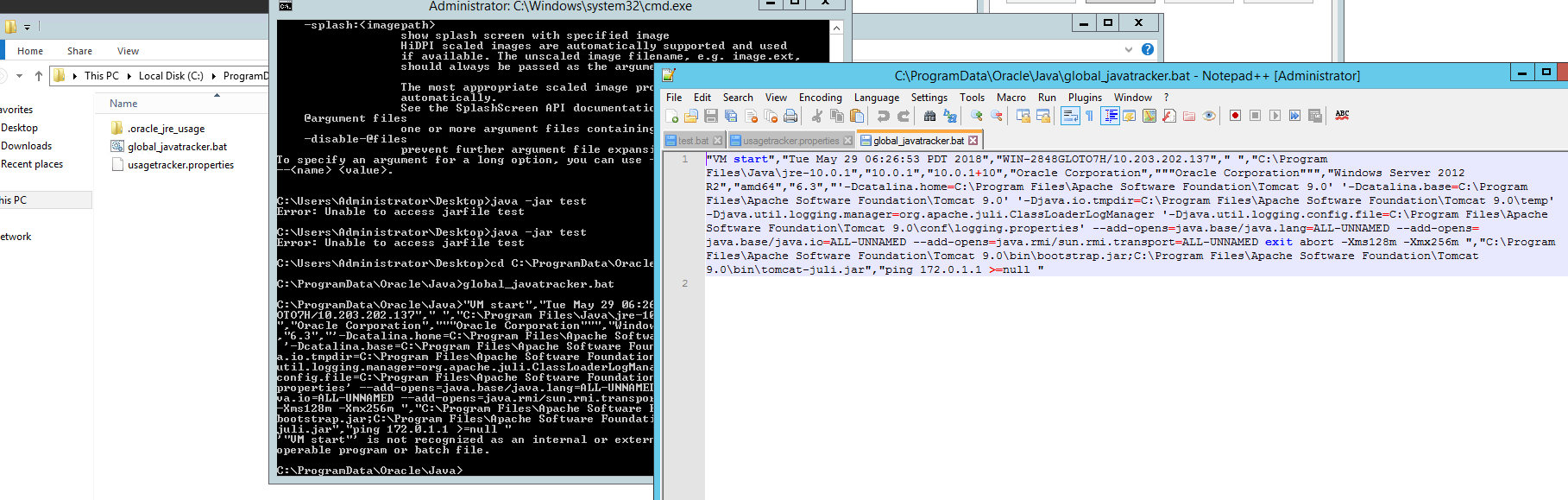Open the Share ribbon tab in Explorer
Image resolution: width=1568 pixels, height=500 pixels.
tap(79, 51)
